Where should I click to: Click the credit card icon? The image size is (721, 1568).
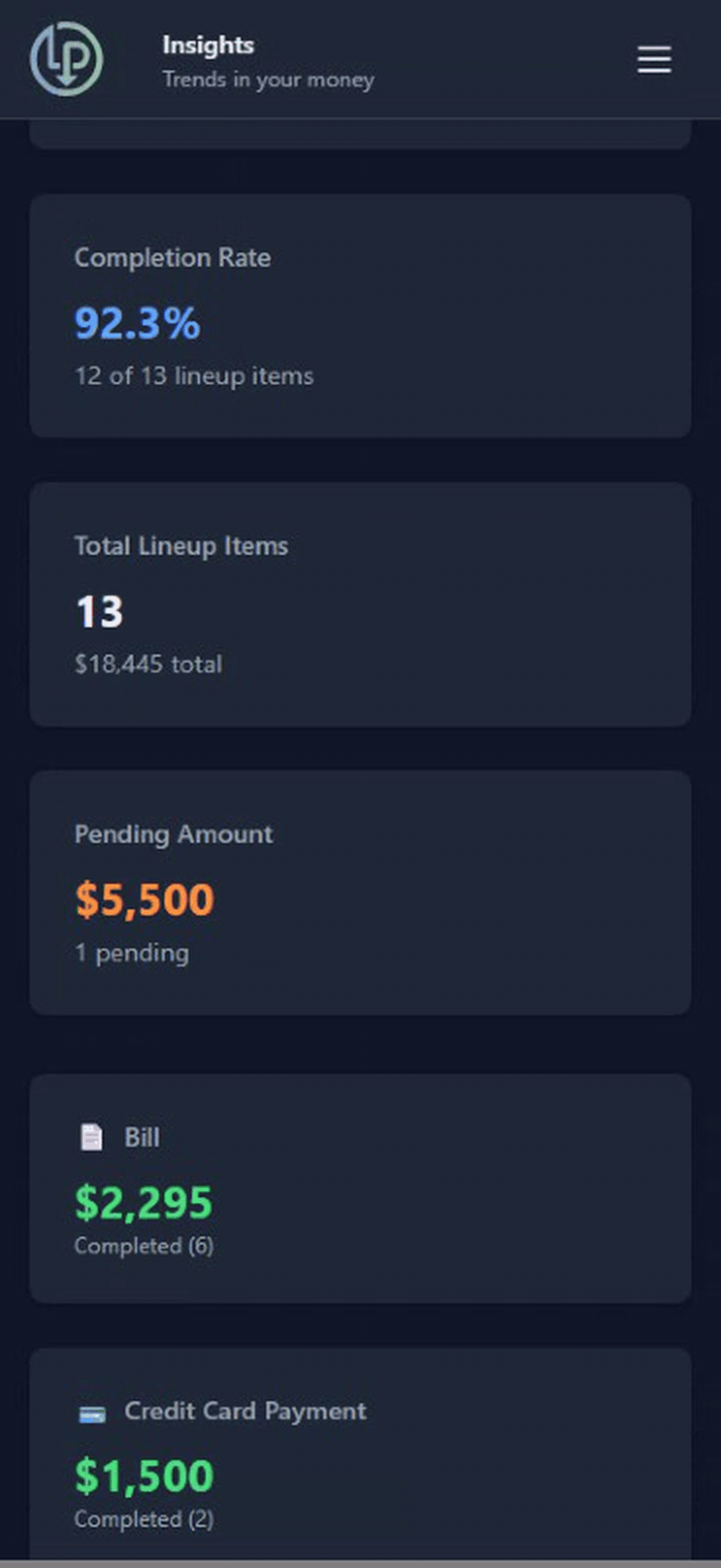point(92,1414)
